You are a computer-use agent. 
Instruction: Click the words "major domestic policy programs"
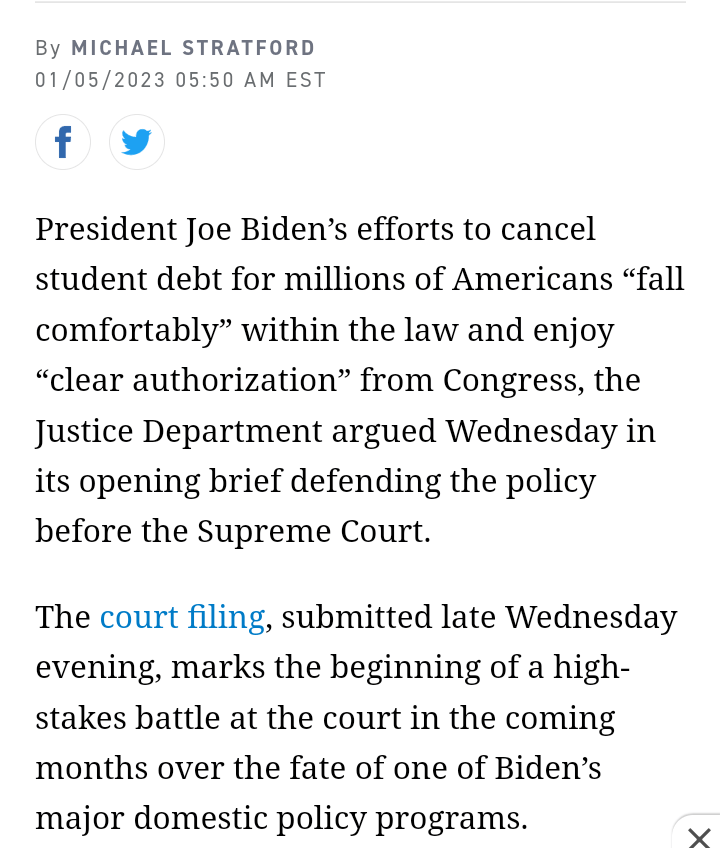[x=280, y=819]
